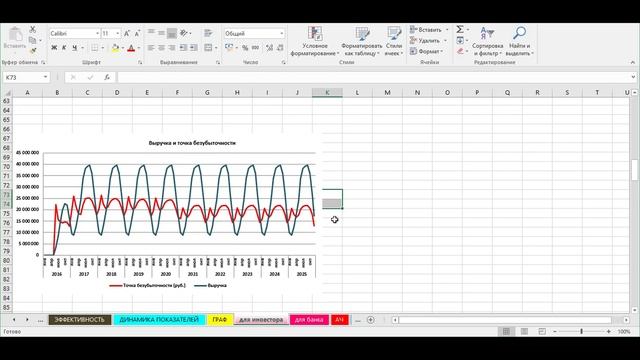Increase font size with the large A icon
This screenshot has height=360, width=640.
[127, 33]
